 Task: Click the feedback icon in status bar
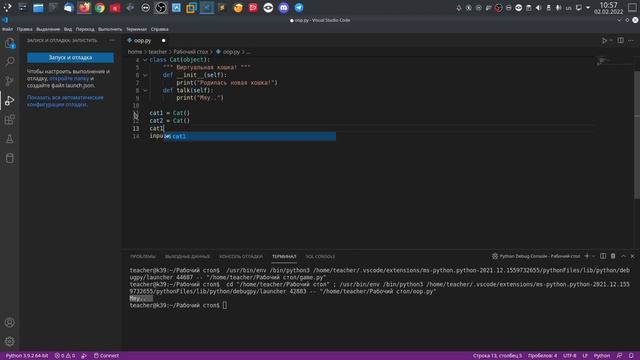tap(620, 356)
